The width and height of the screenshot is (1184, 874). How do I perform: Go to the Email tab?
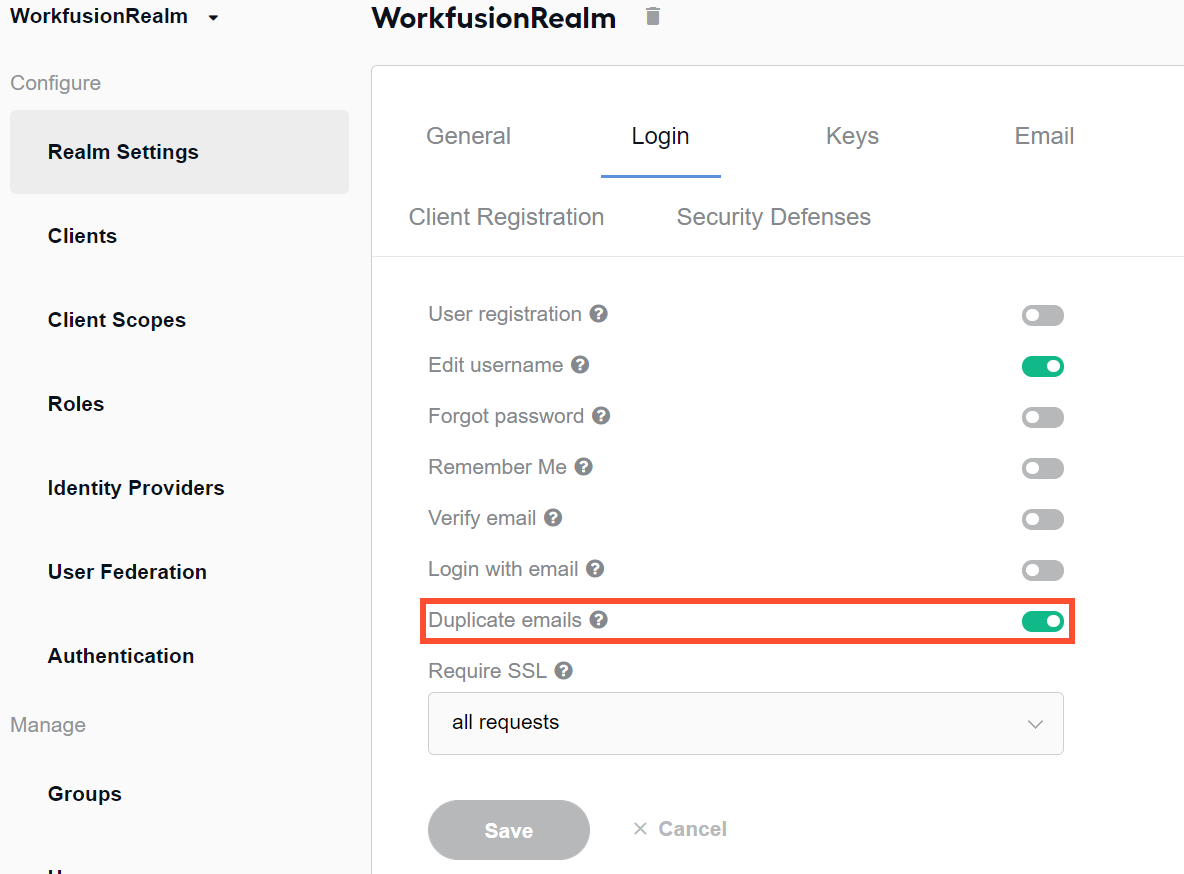[1044, 136]
